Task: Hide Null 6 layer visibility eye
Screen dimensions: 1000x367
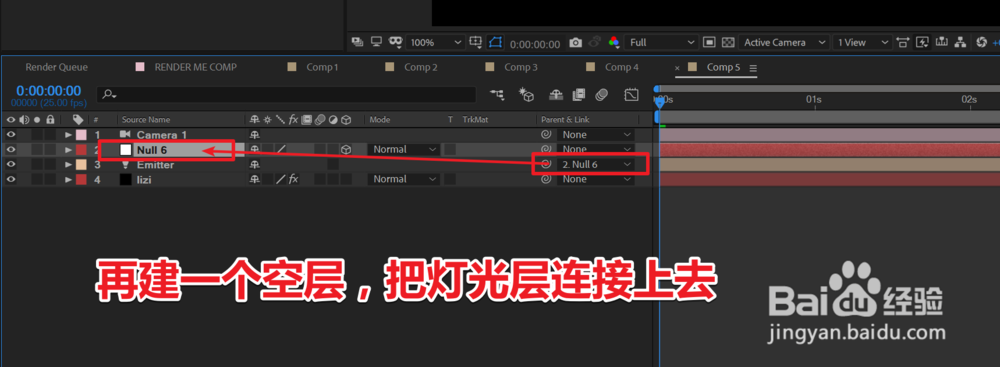Action: tap(11, 149)
